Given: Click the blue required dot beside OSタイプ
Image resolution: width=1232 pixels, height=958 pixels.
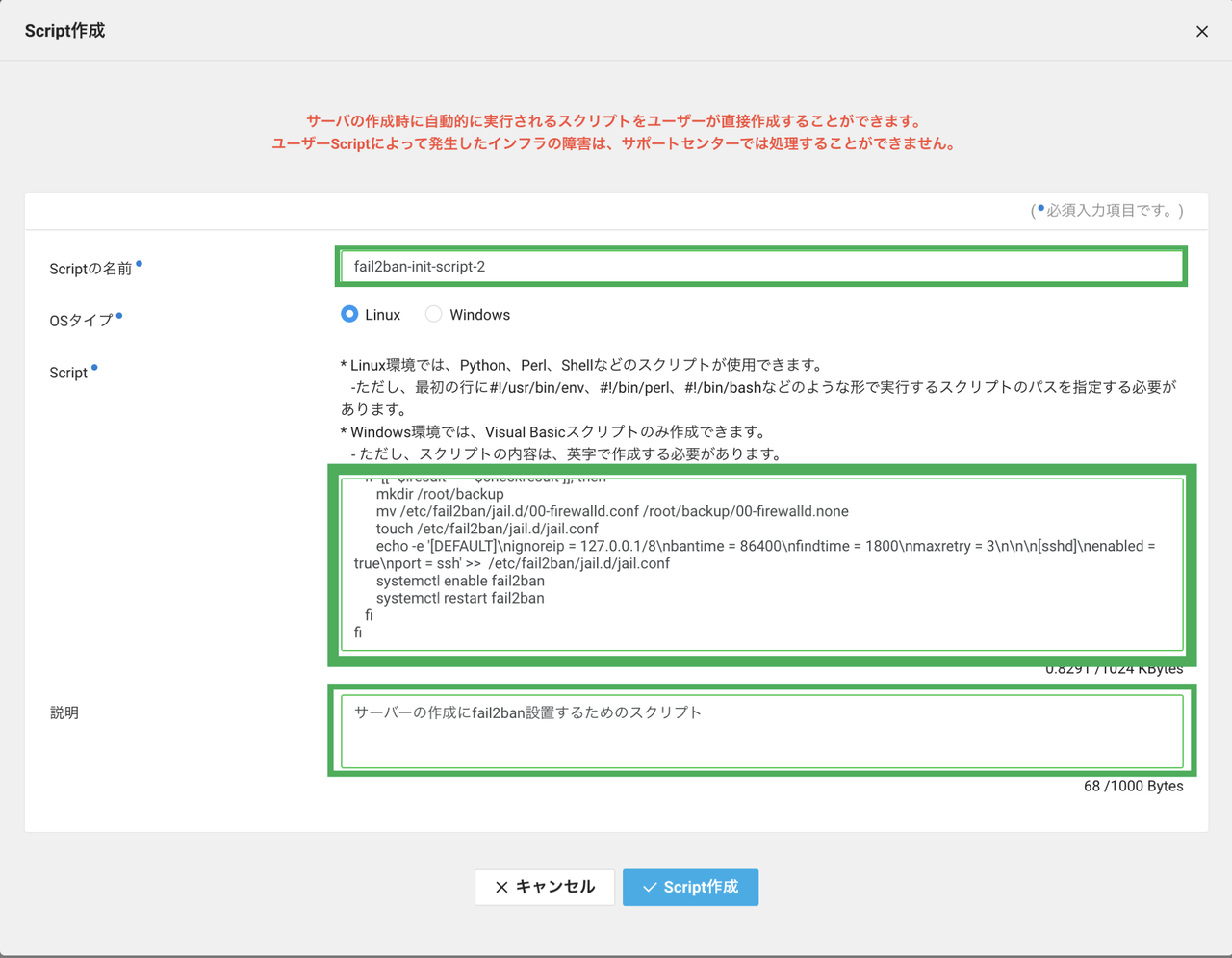Looking at the screenshot, I should [x=119, y=315].
